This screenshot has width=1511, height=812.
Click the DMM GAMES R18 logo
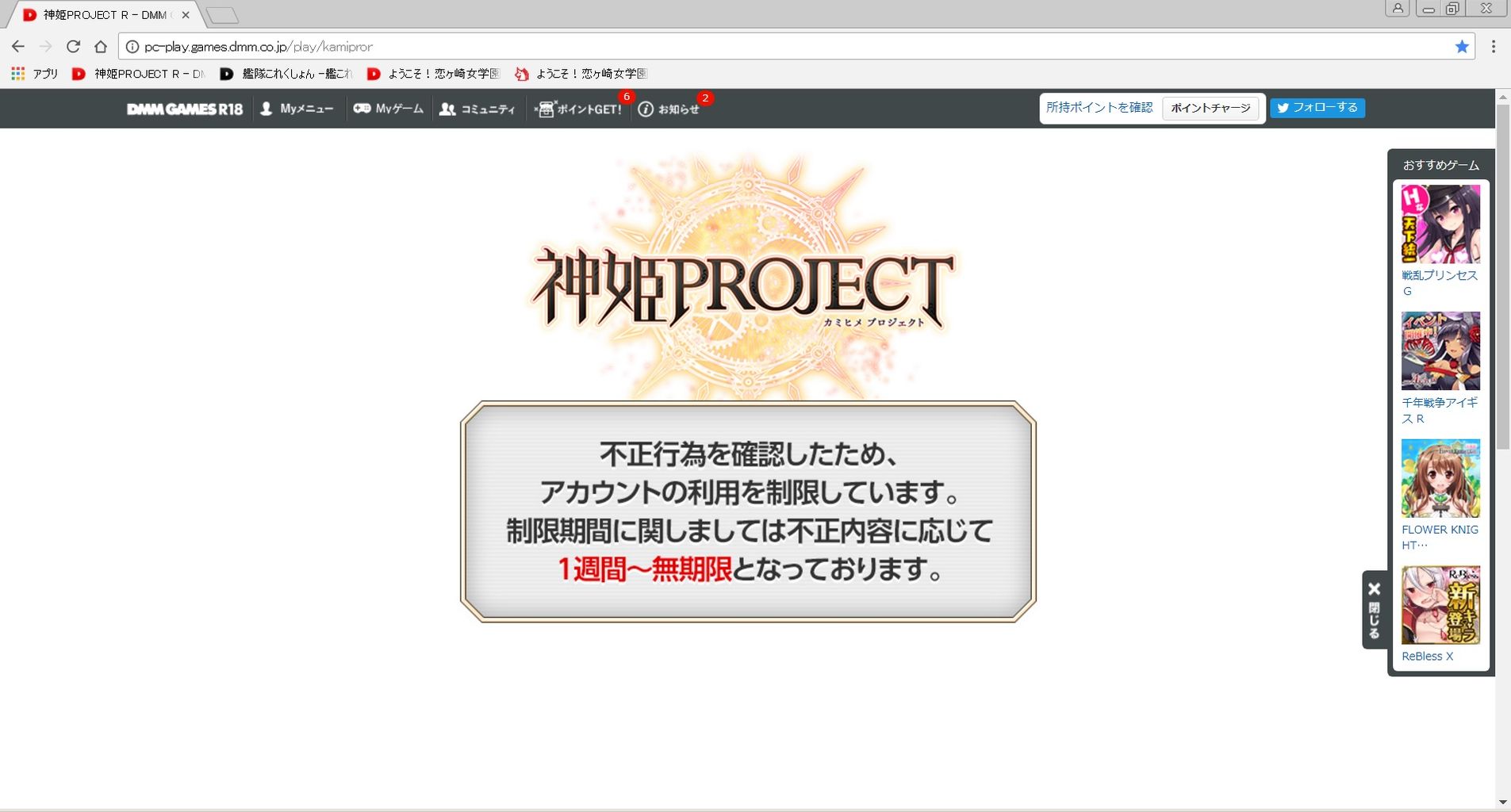coord(185,109)
